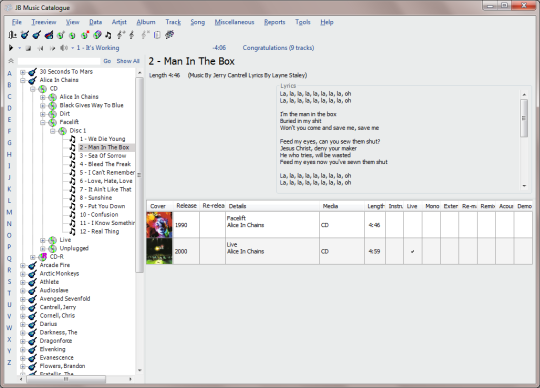Click the remaining time "-4:06" display

(219, 48)
